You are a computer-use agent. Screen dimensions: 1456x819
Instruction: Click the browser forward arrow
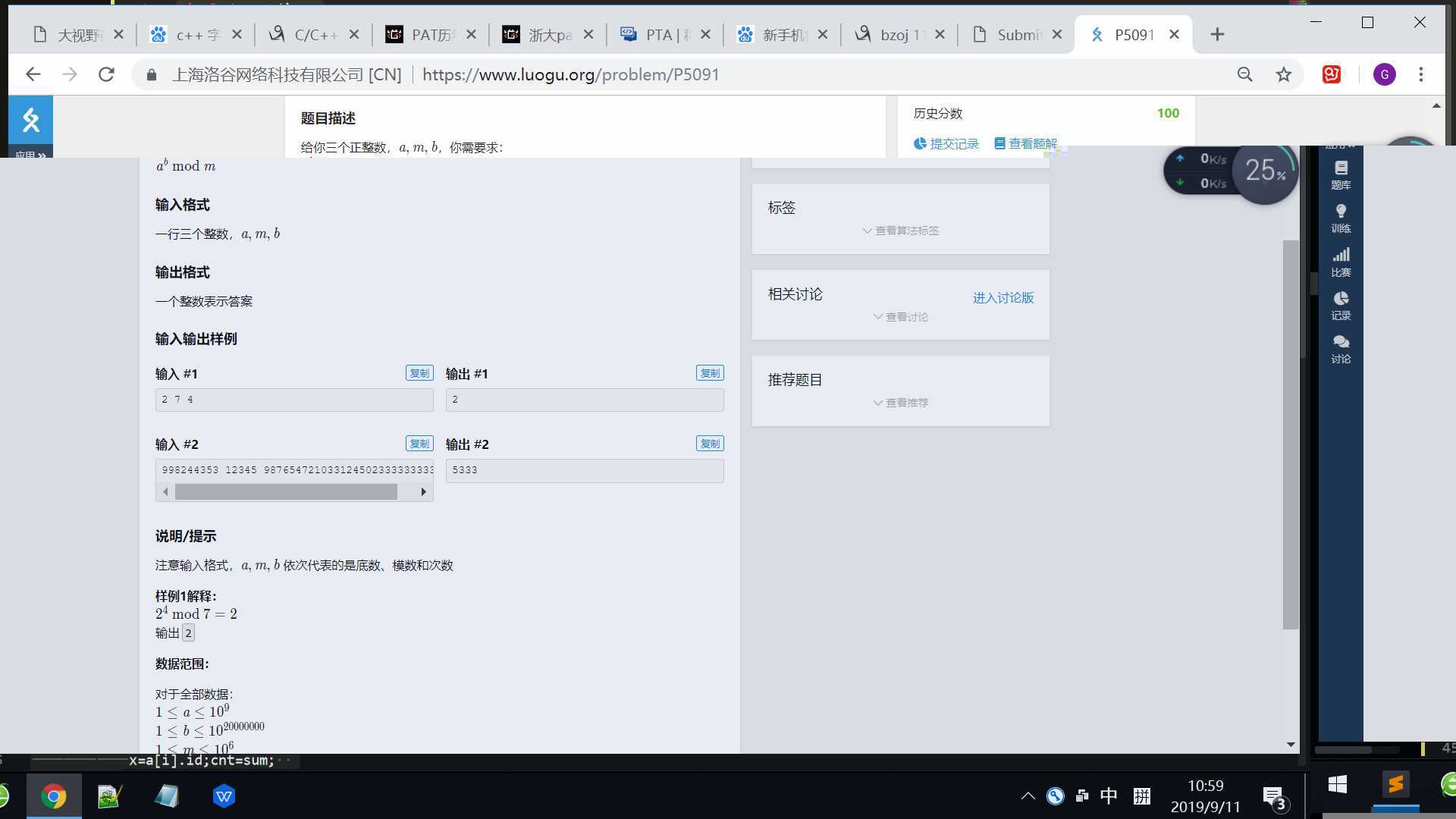69,74
